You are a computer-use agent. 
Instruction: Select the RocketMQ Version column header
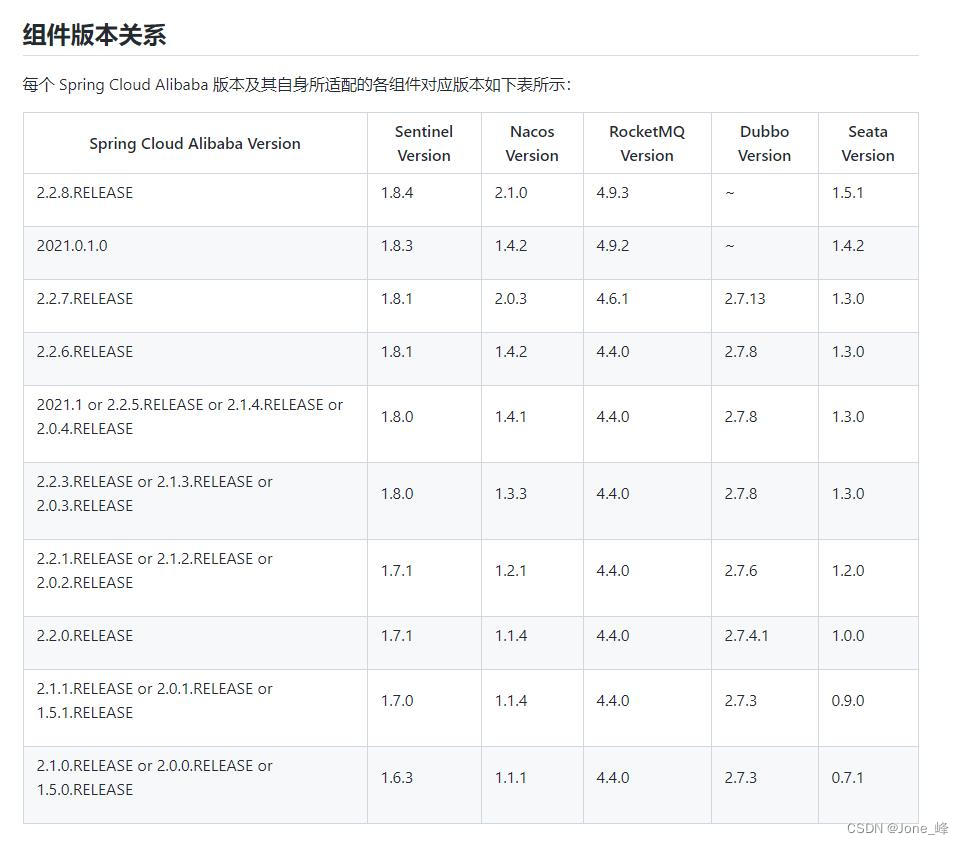click(x=647, y=143)
